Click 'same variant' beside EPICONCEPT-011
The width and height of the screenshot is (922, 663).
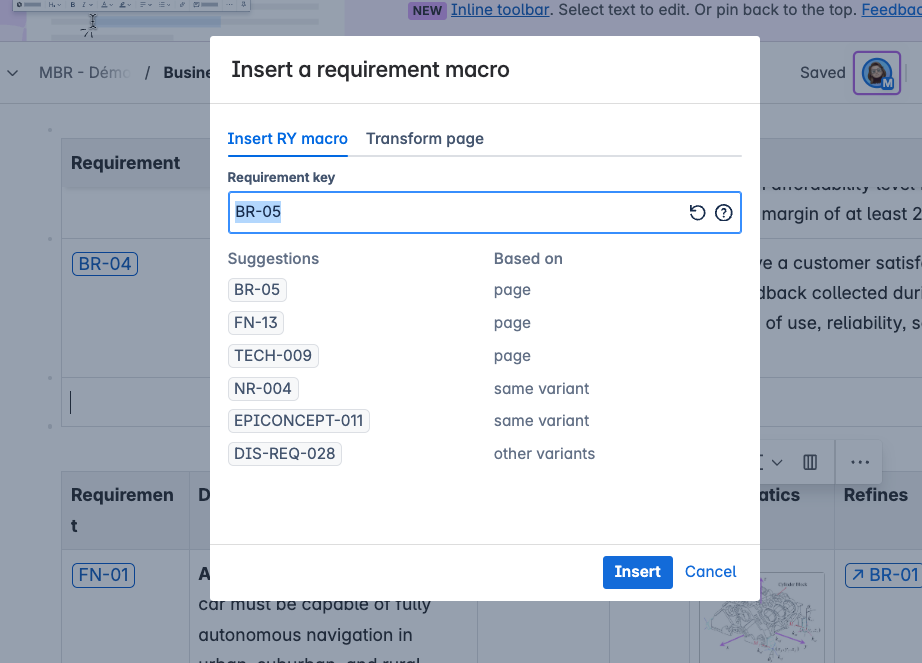pyautogui.click(x=542, y=421)
